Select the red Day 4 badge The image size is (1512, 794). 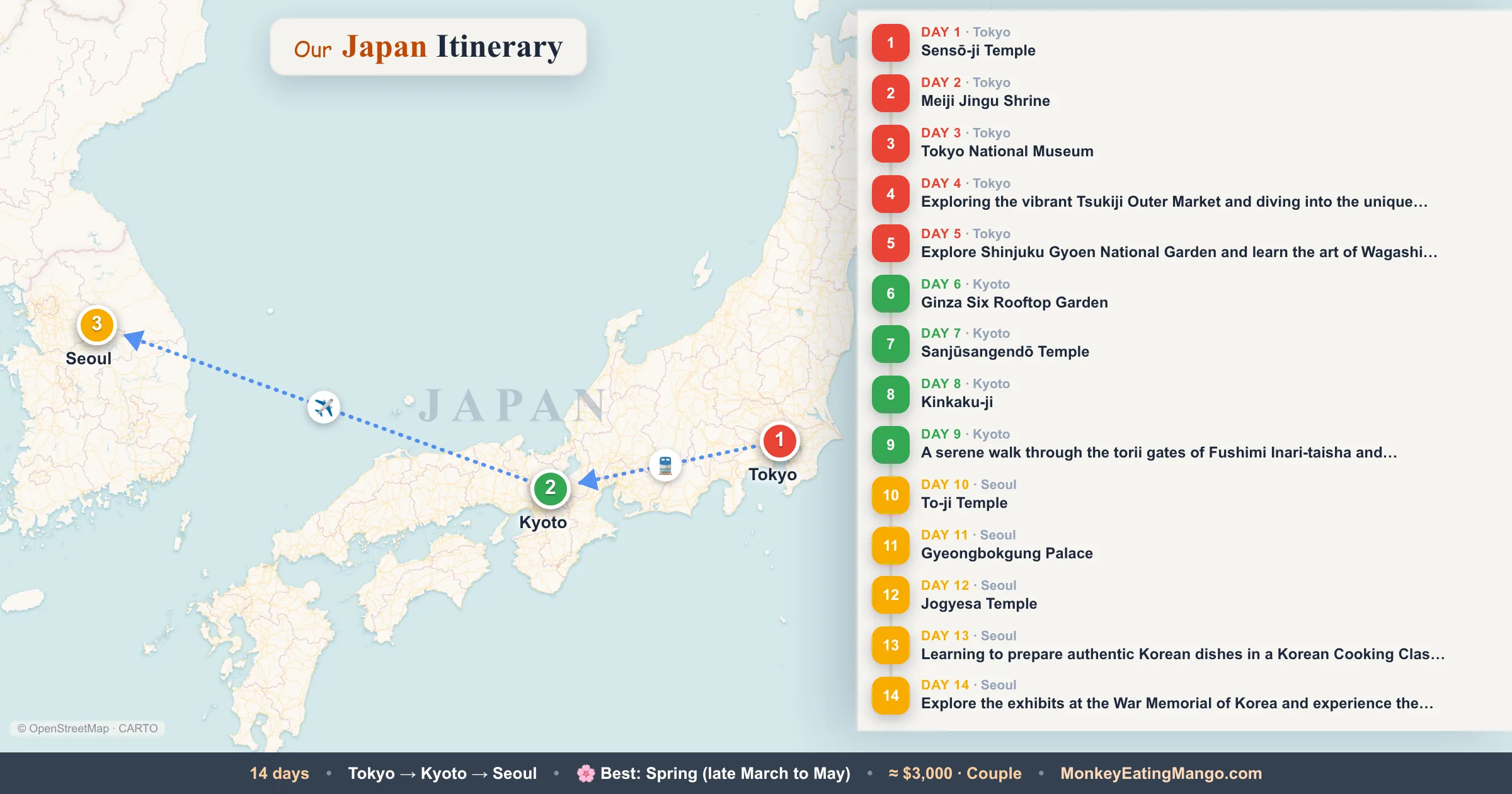[890, 193]
